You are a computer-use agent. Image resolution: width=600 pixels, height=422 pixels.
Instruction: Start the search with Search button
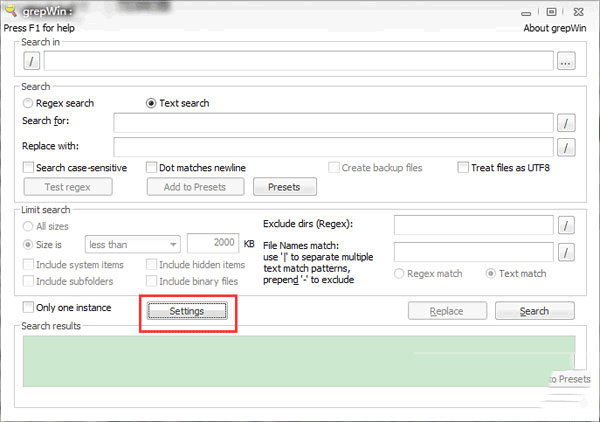coord(534,311)
